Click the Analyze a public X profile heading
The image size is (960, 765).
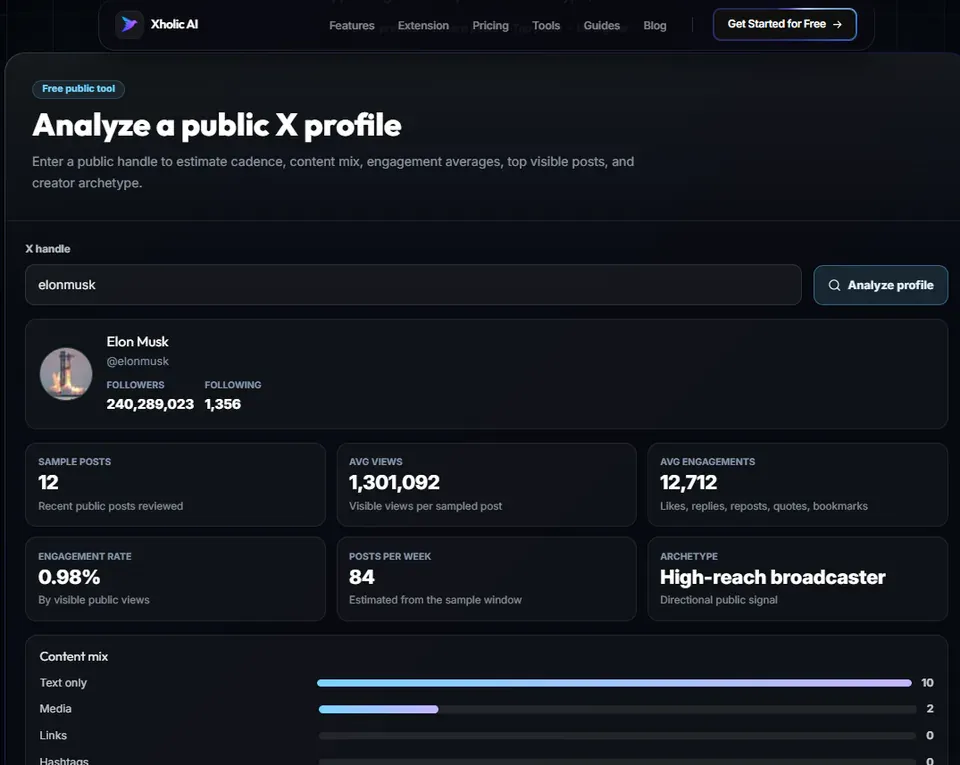[x=217, y=125]
